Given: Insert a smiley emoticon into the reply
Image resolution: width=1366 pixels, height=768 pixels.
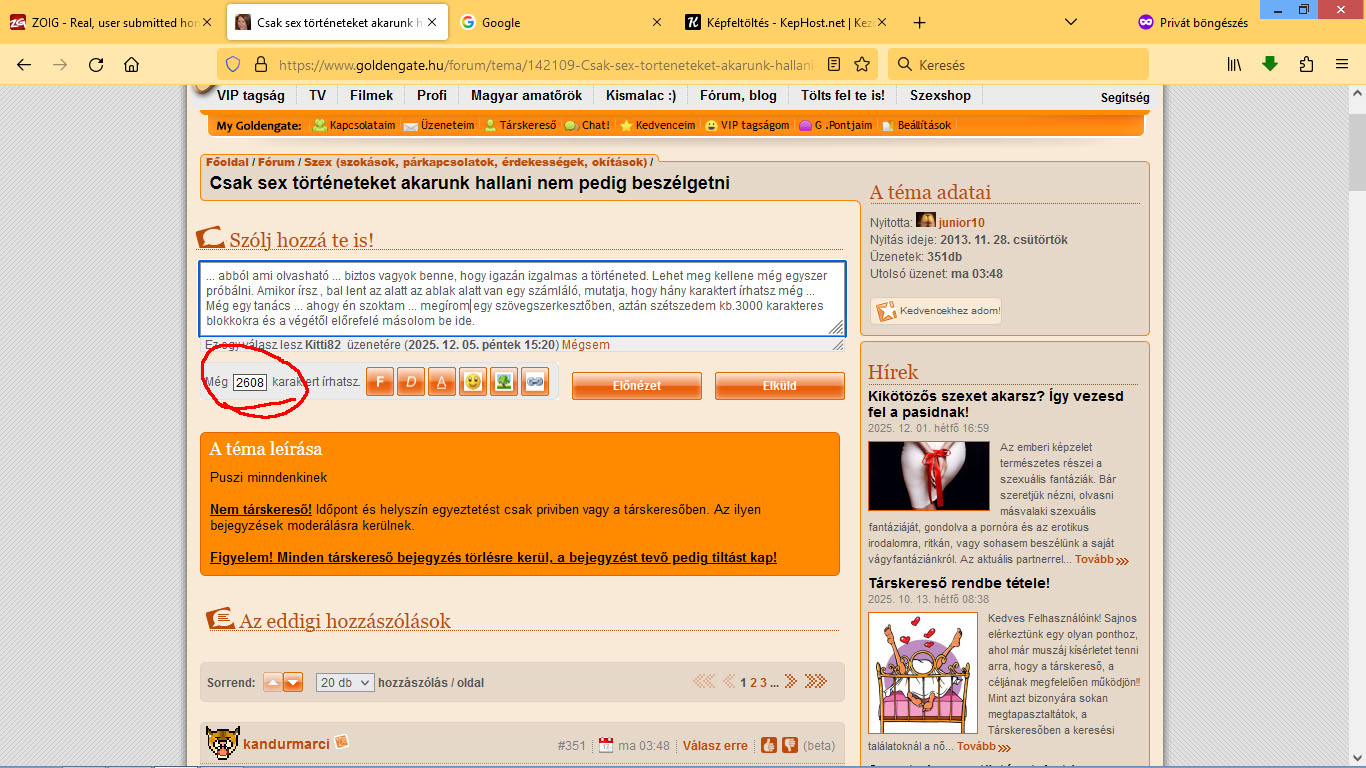Looking at the screenshot, I should coord(473,383).
